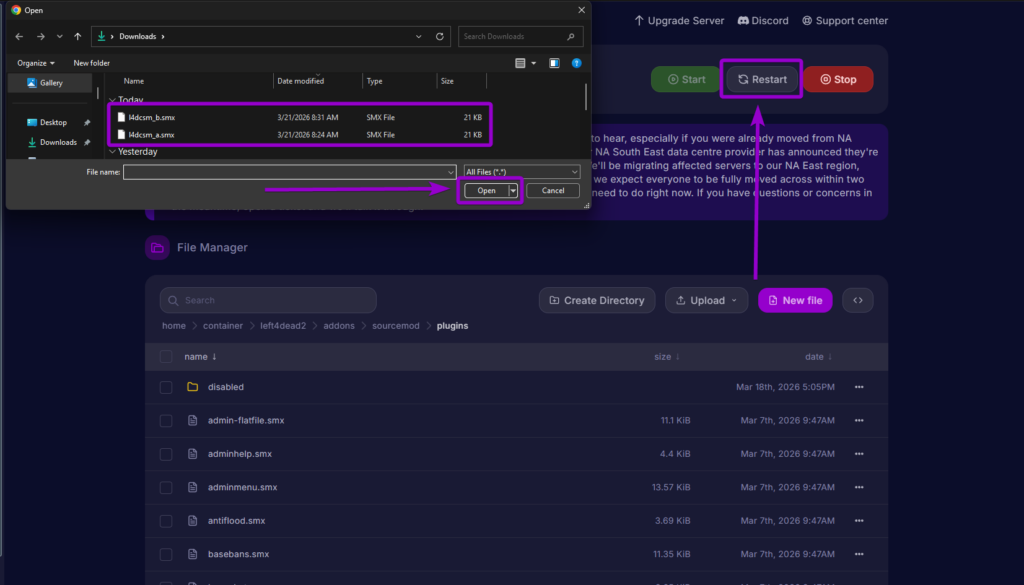Navigate up a folder using the up-arrow icon

[78, 36]
